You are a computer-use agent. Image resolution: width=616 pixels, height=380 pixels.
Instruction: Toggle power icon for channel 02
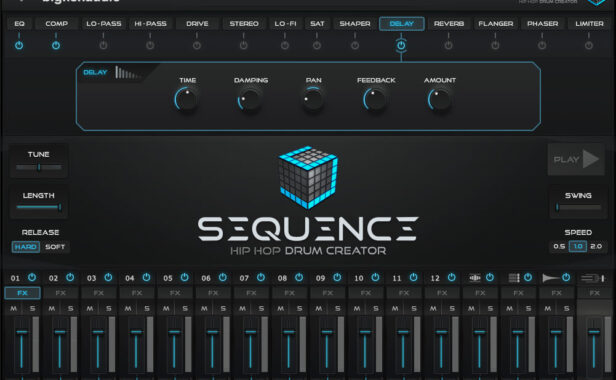70,277
